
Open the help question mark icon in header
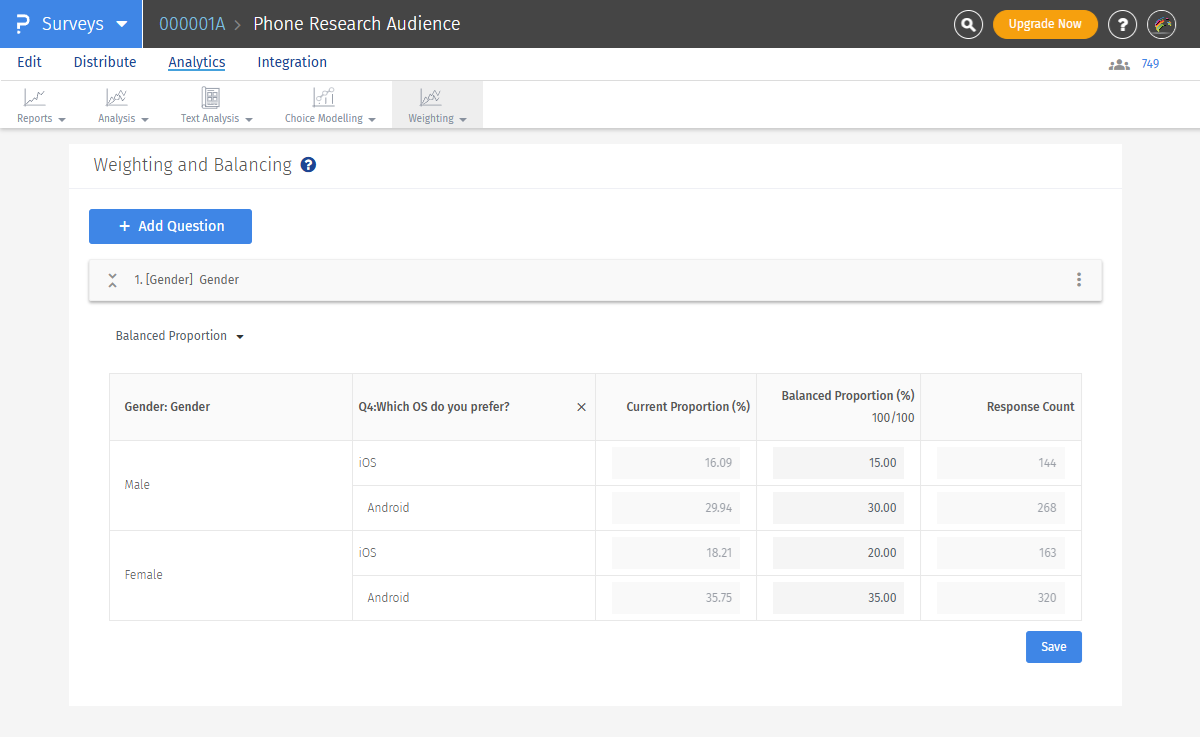pos(1123,24)
